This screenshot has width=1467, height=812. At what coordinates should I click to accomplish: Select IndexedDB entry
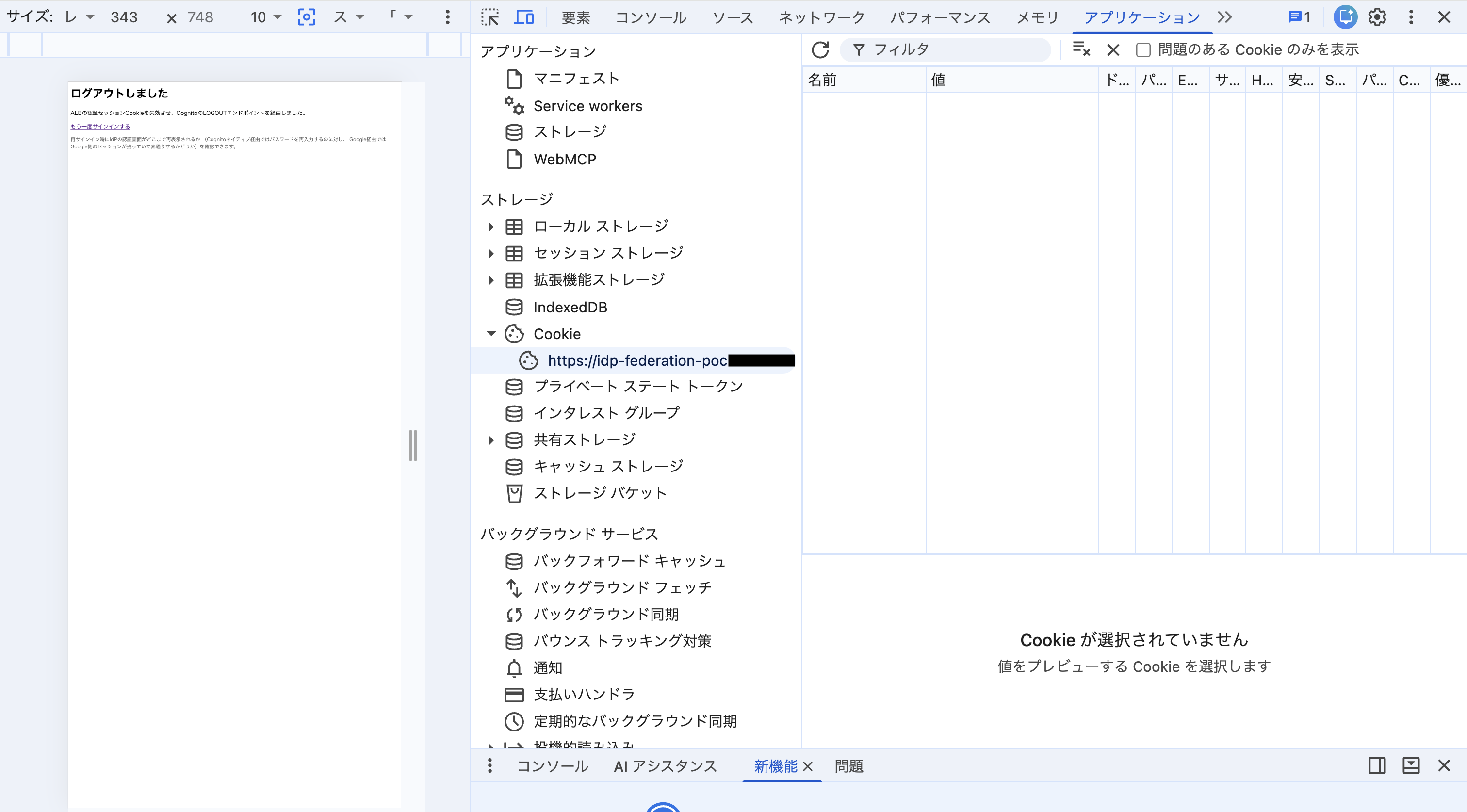tap(570, 308)
